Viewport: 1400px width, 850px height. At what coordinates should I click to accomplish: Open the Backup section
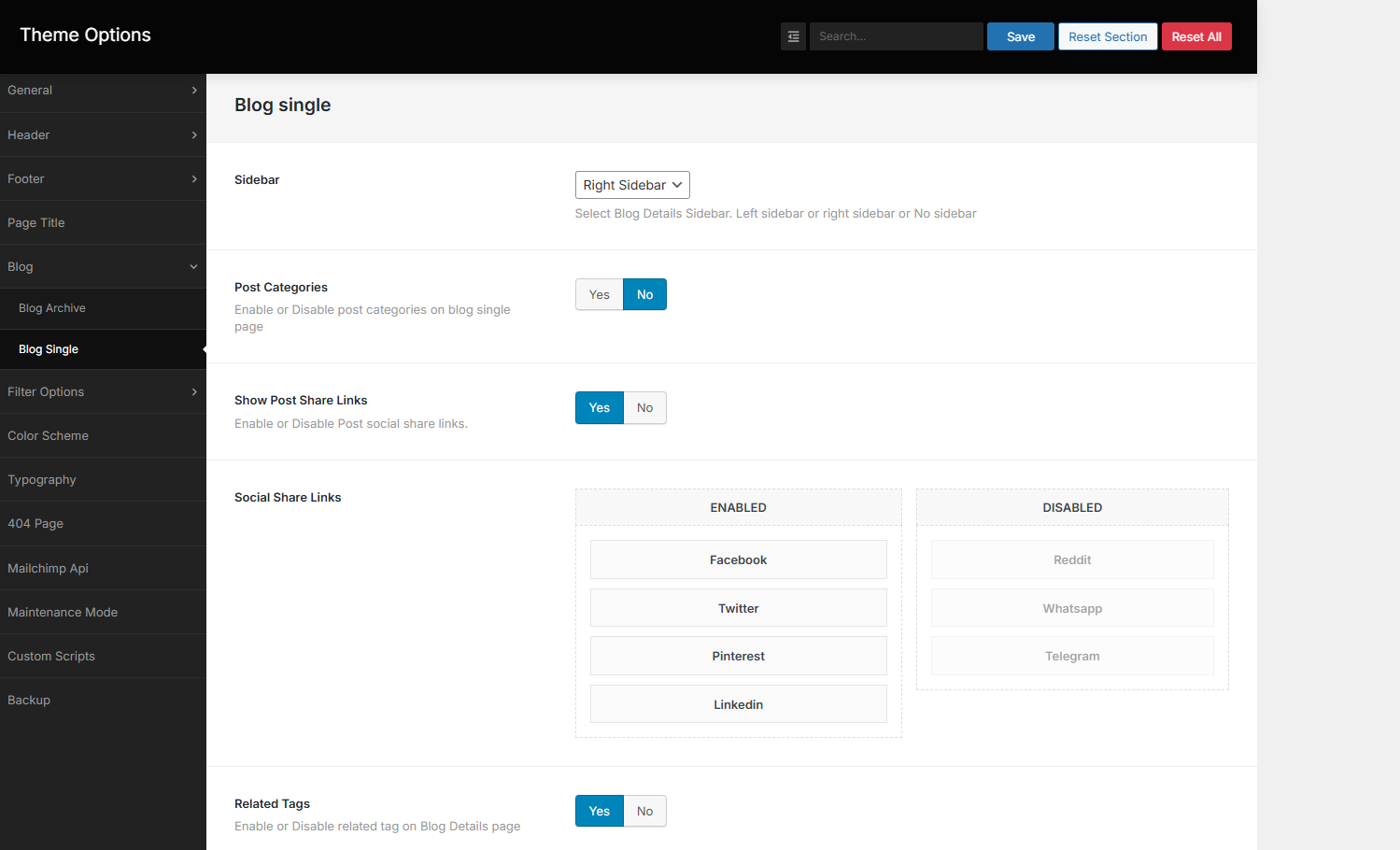pyautogui.click(x=29, y=701)
